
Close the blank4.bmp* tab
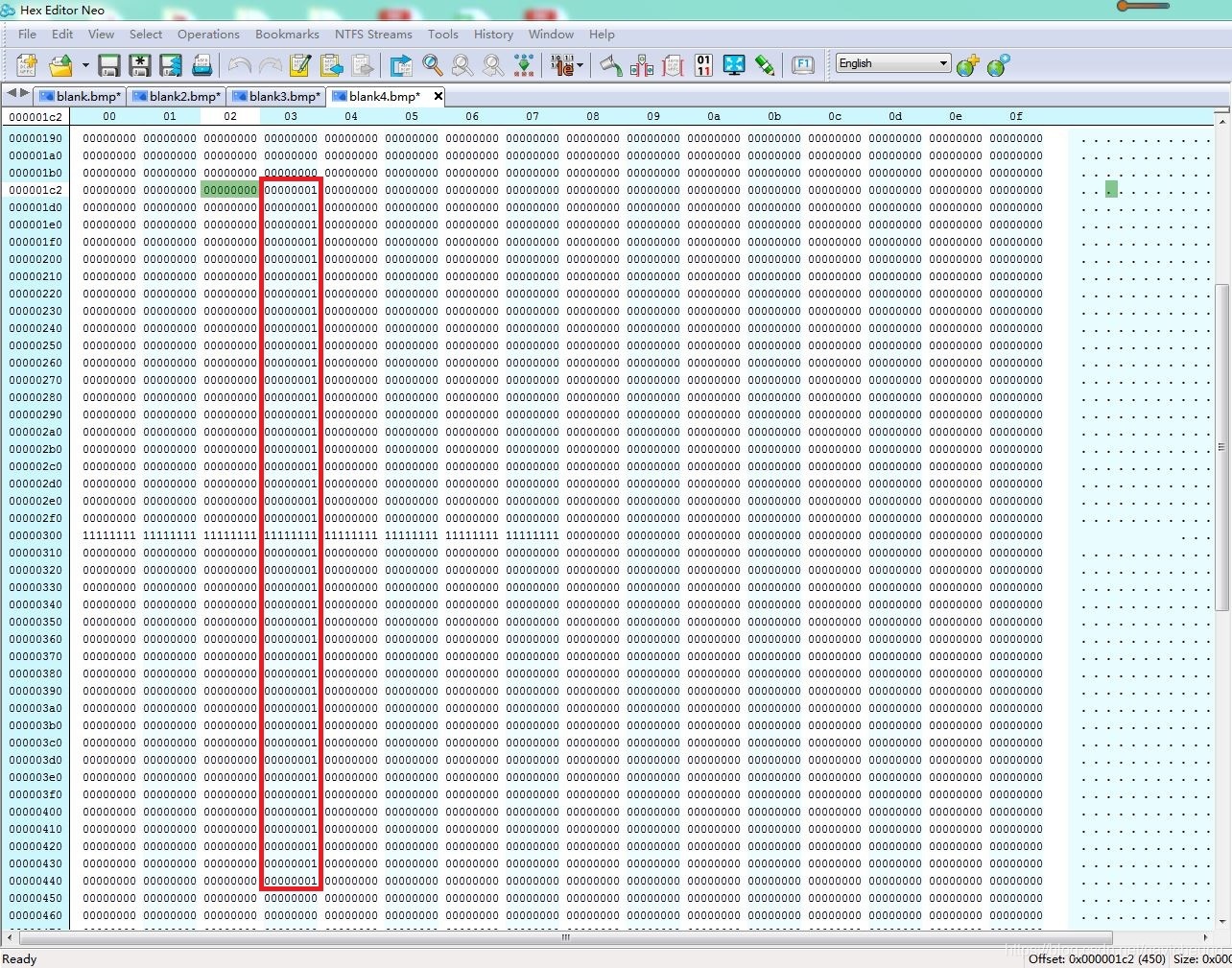[438, 96]
